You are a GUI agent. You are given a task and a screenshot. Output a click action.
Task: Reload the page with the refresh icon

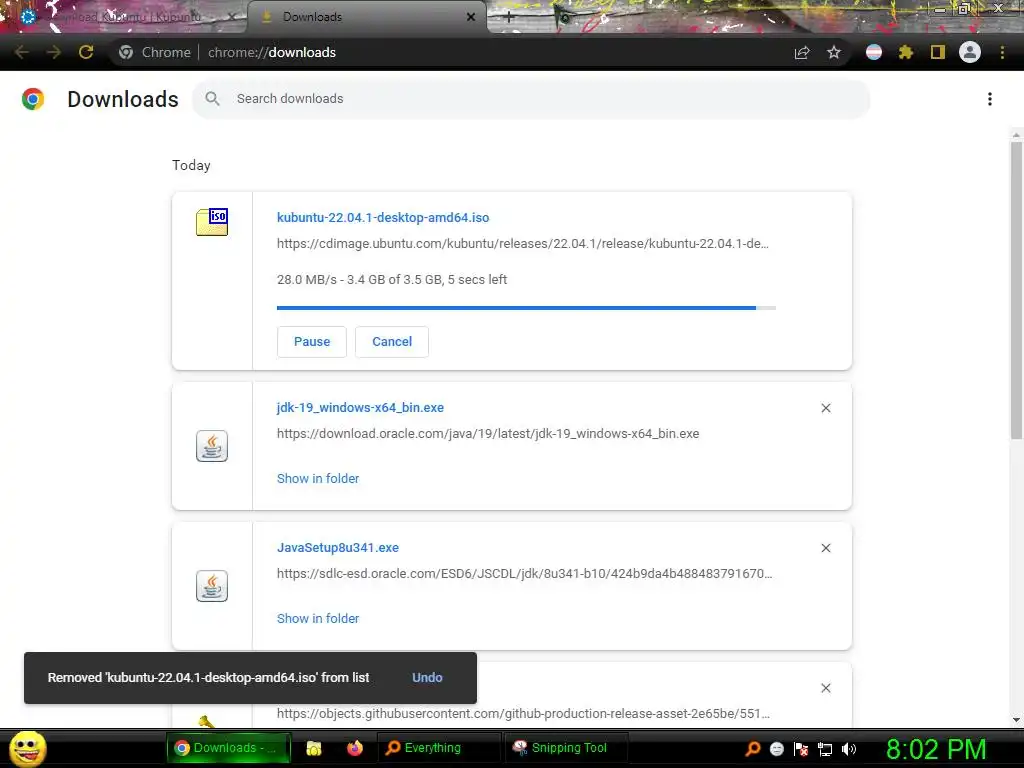86,52
